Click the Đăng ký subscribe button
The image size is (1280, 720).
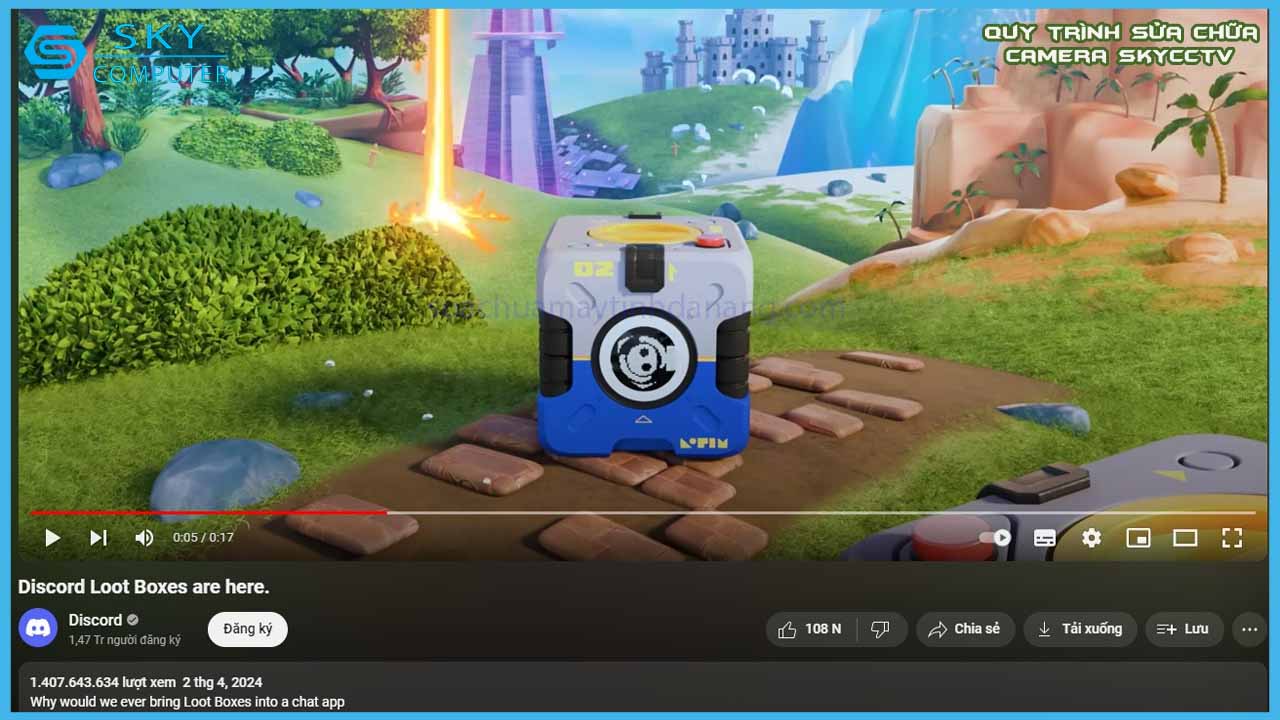coord(247,629)
